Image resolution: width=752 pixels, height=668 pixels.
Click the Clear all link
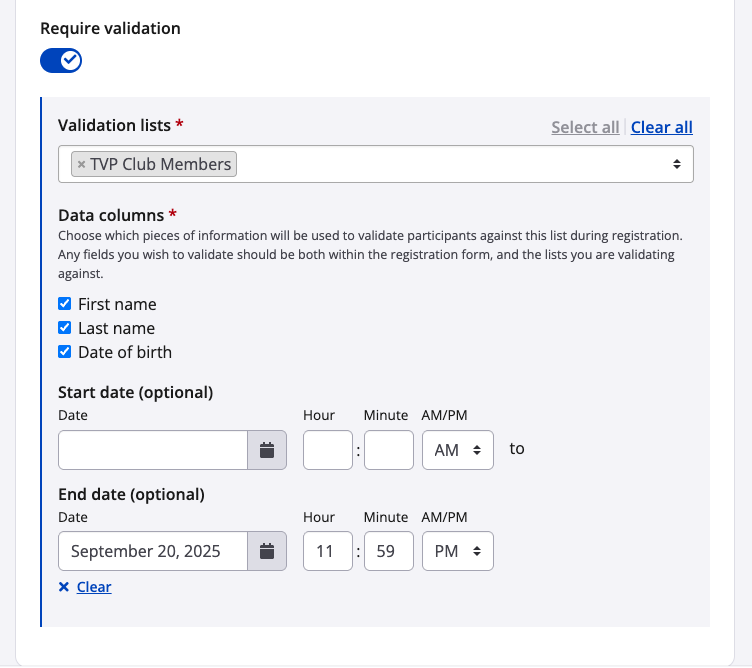click(x=662, y=127)
